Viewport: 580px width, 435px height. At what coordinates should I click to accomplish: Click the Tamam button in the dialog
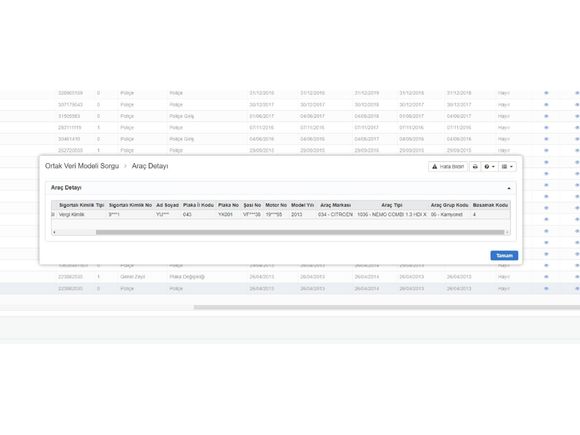[504, 256]
